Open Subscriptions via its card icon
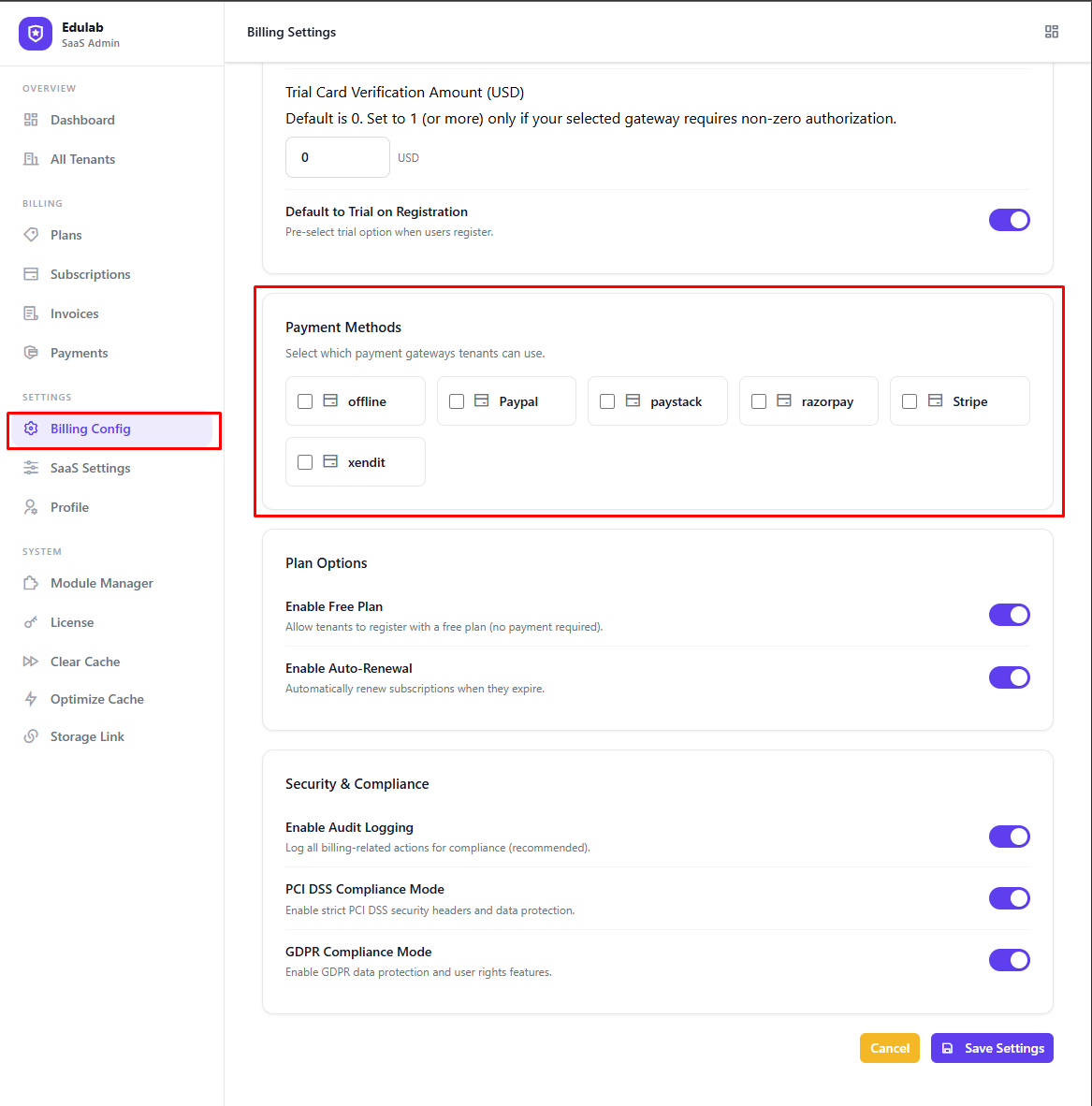The width and height of the screenshot is (1092, 1106). [30, 274]
